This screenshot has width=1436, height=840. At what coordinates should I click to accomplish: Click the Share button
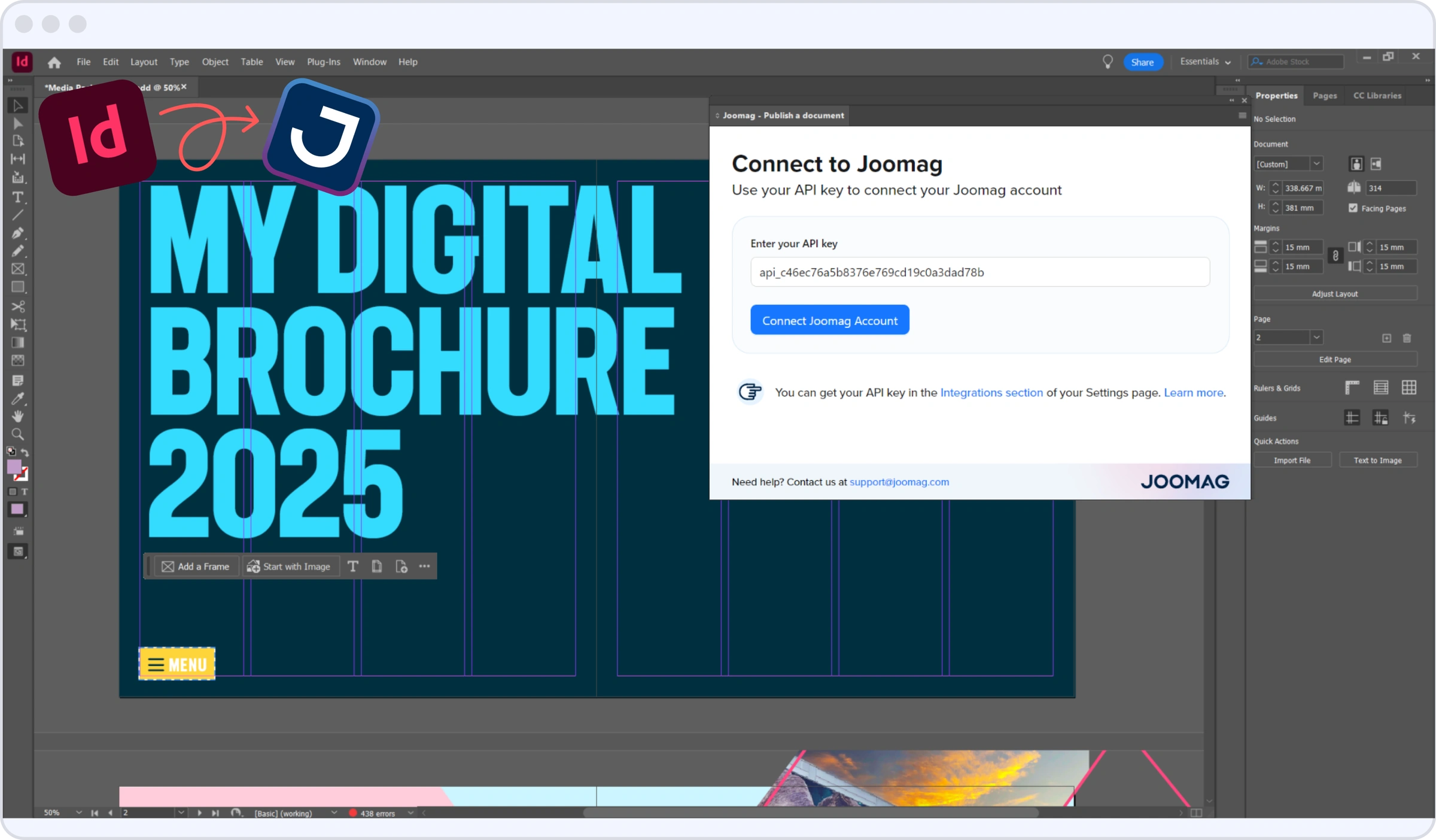pos(1142,62)
